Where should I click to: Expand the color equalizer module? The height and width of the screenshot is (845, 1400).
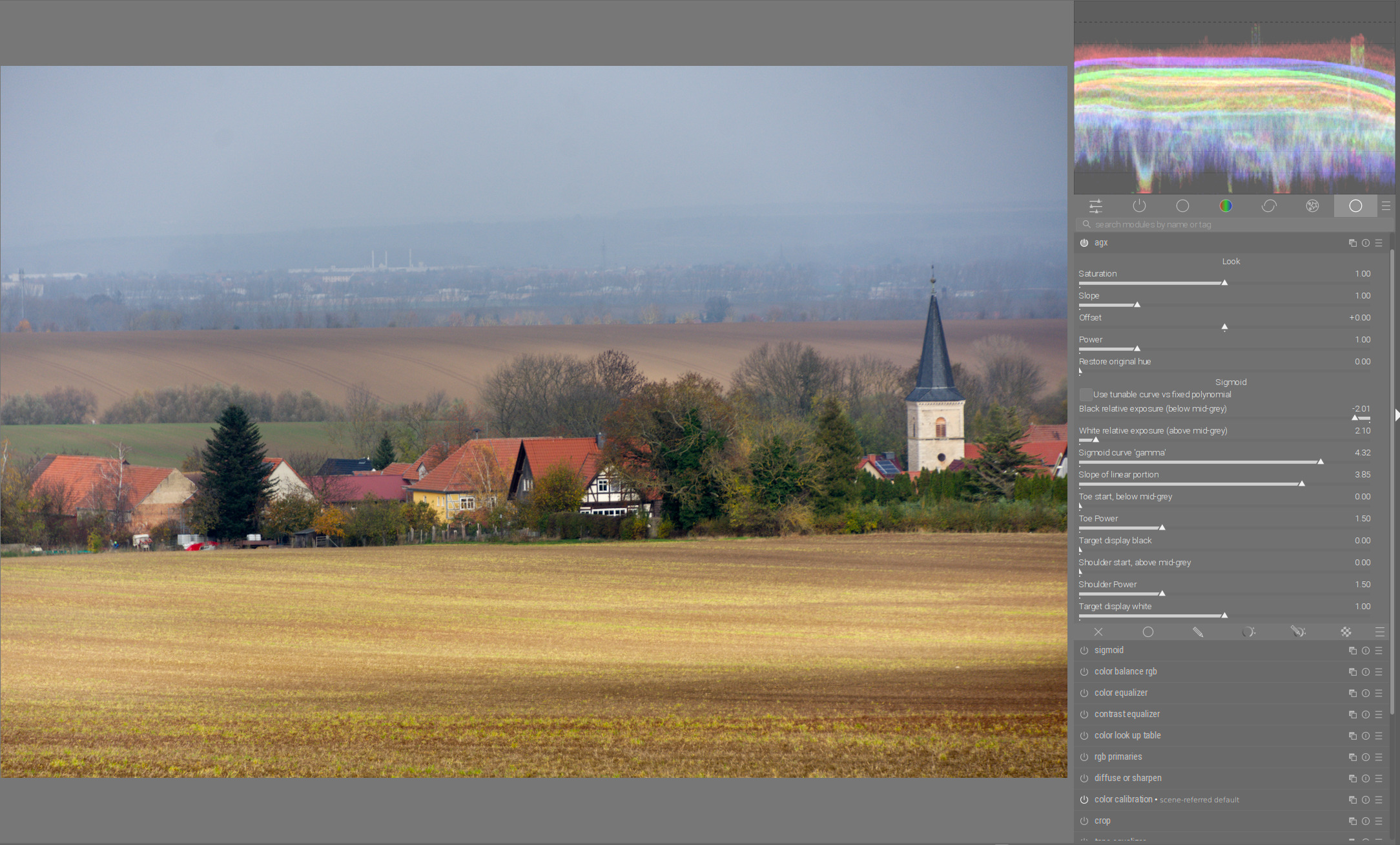point(1120,693)
